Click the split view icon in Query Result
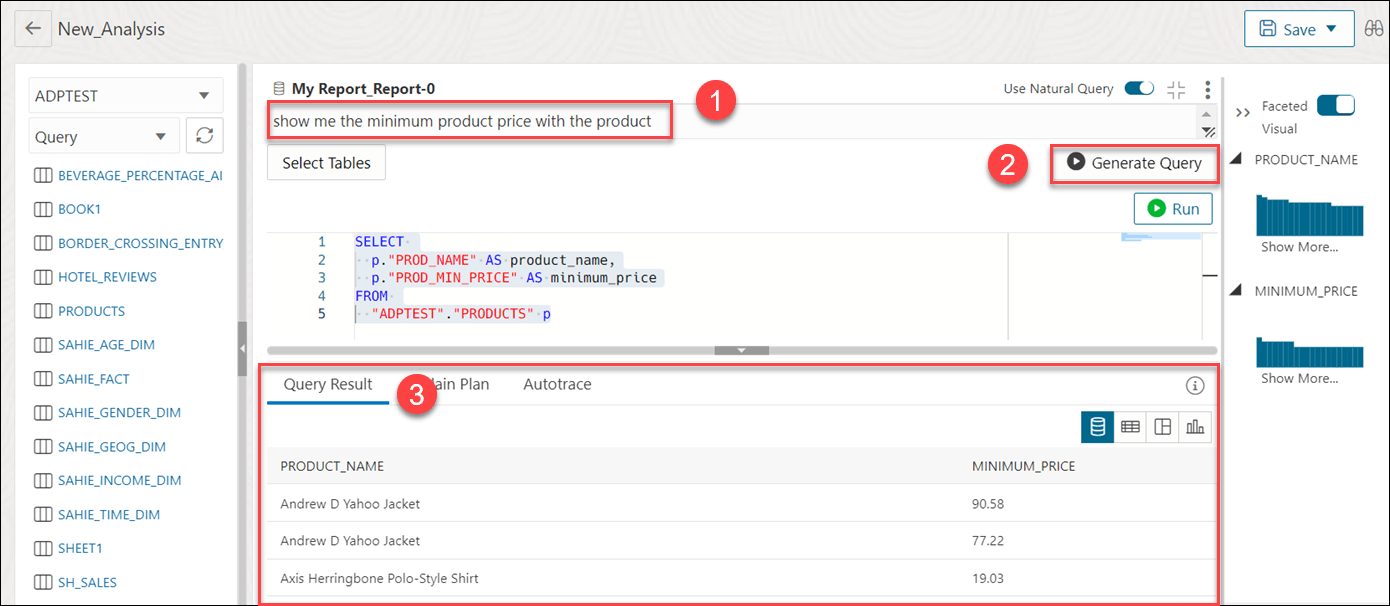 coord(1162,426)
